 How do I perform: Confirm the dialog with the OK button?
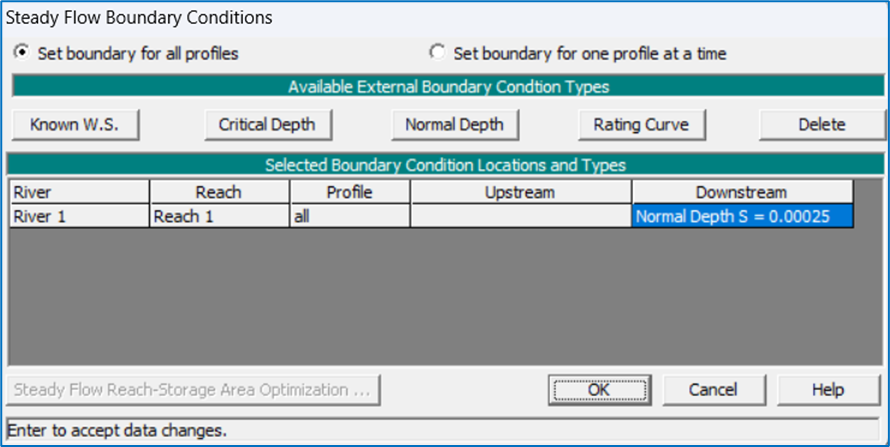(x=599, y=390)
